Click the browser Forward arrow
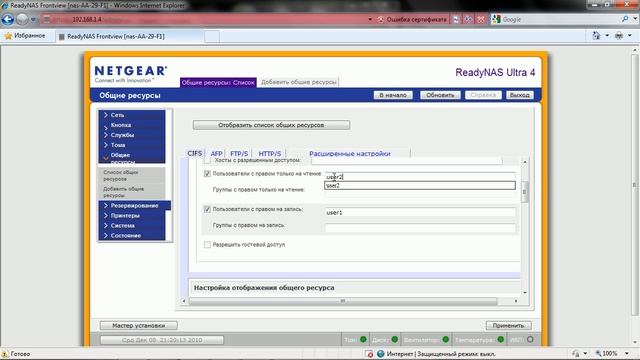The height and width of the screenshot is (360, 640). click(x=22, y=19)
